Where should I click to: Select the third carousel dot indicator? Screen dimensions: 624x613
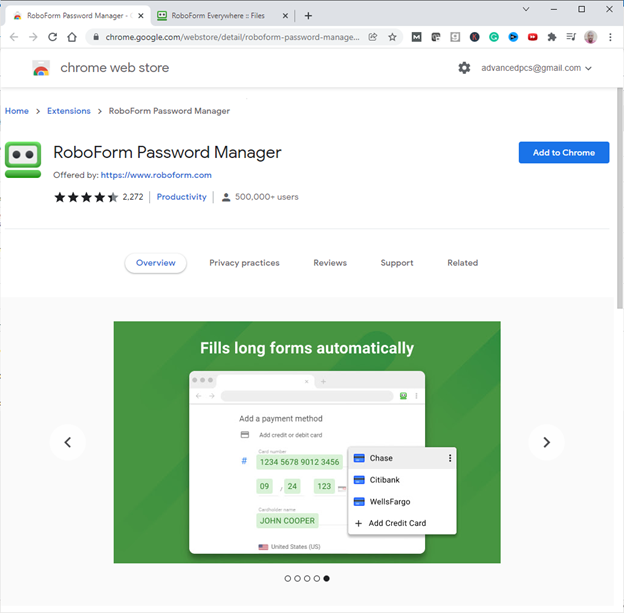[x=307, y=578]
